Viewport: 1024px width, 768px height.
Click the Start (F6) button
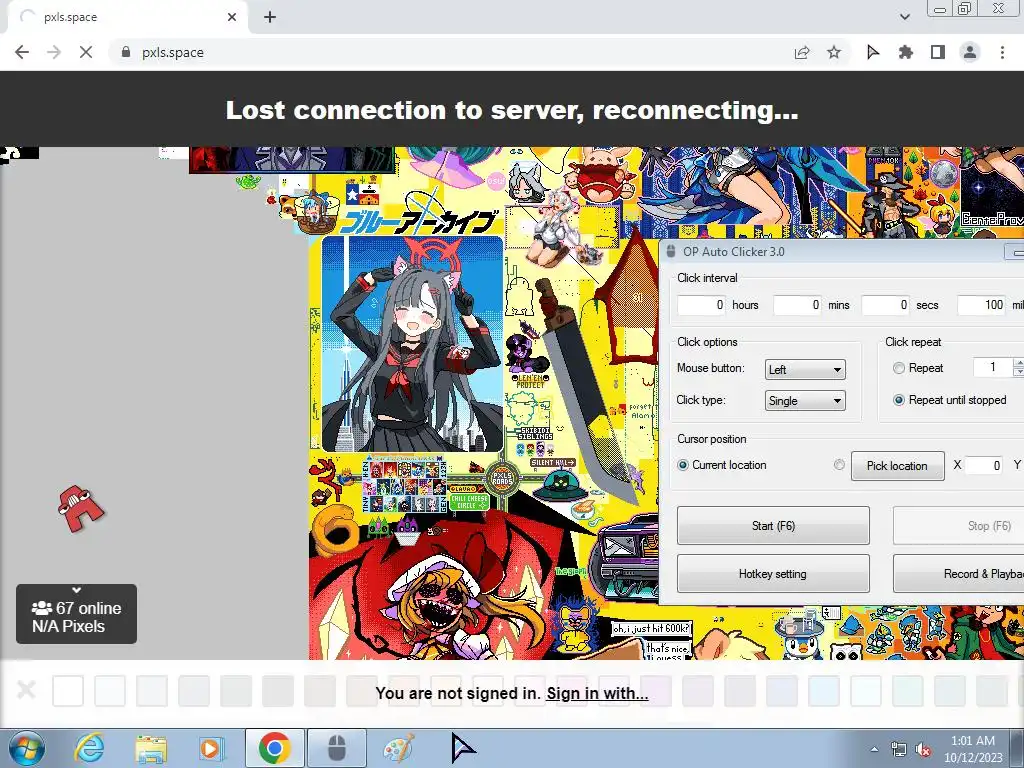(x=773, y=526)
